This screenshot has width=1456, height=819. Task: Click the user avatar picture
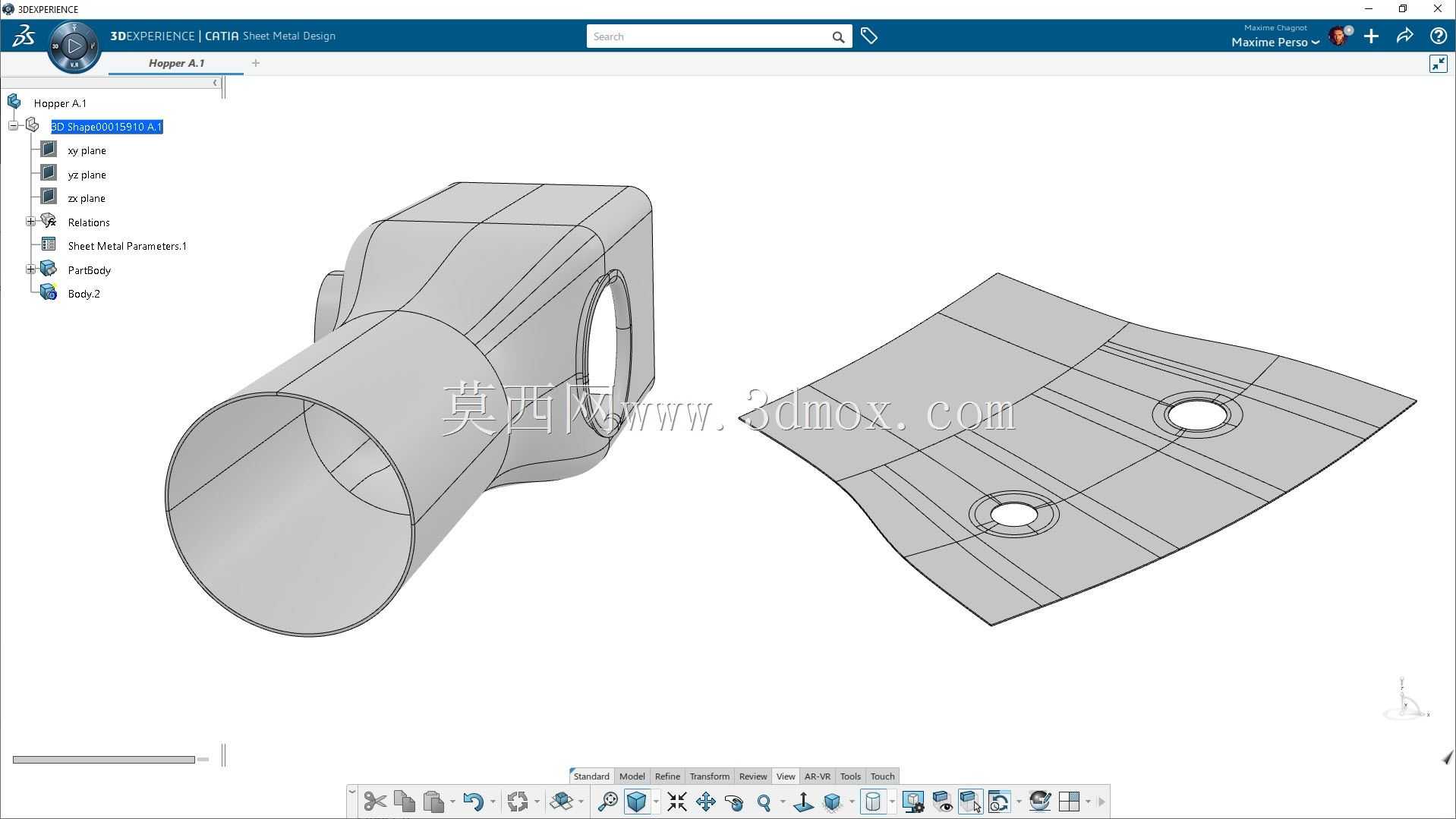(1339, 36)
